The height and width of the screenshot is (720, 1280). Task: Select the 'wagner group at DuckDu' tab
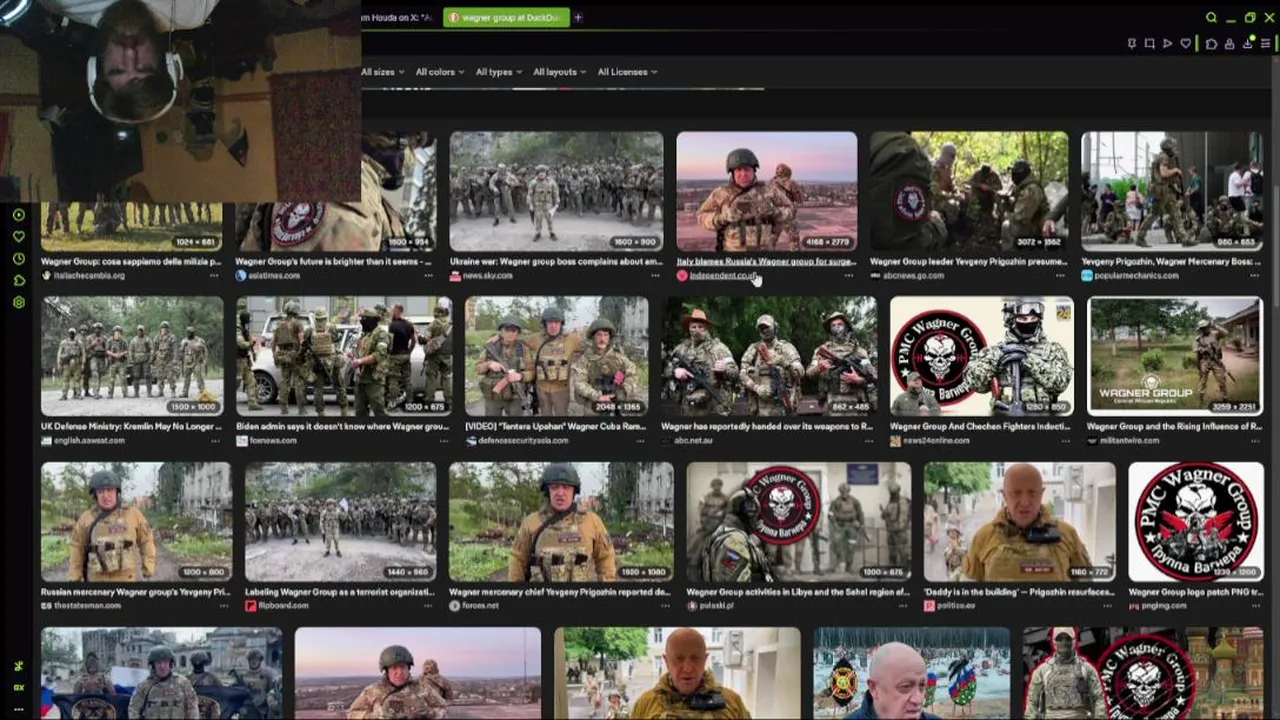[x=506, y=17]
